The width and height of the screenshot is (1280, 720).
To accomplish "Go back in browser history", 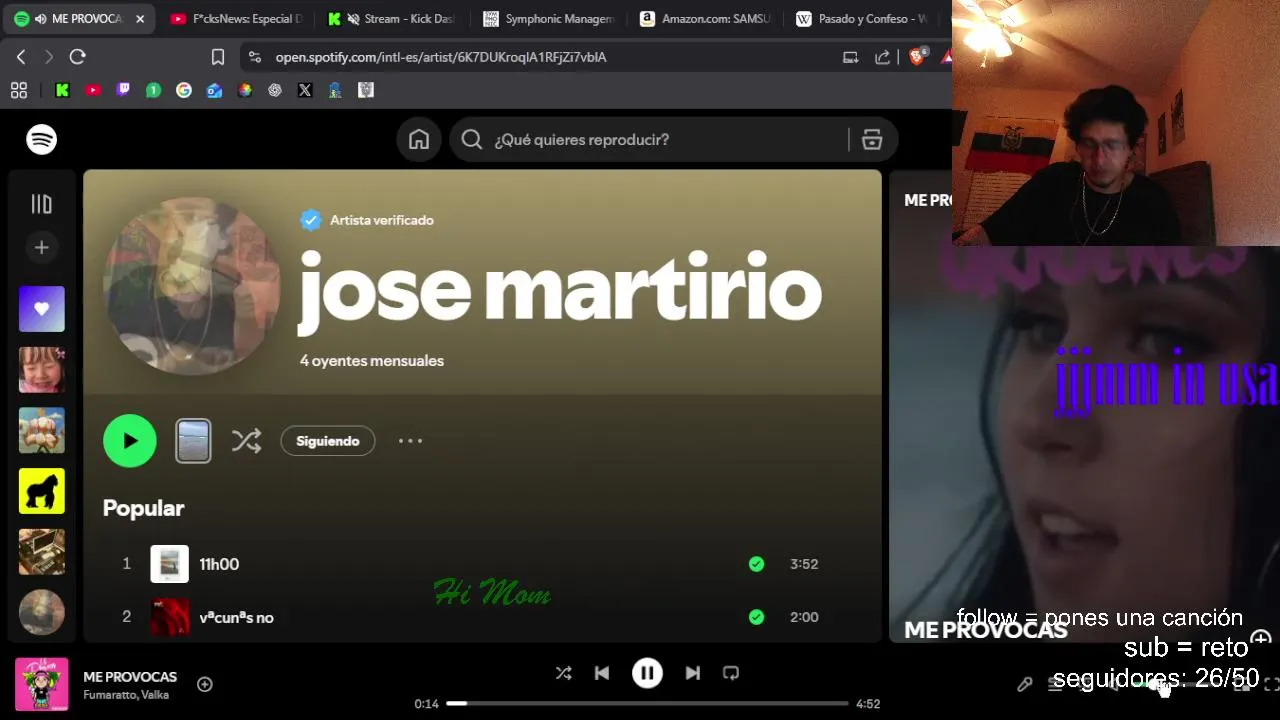I will [x=21, y=57].
